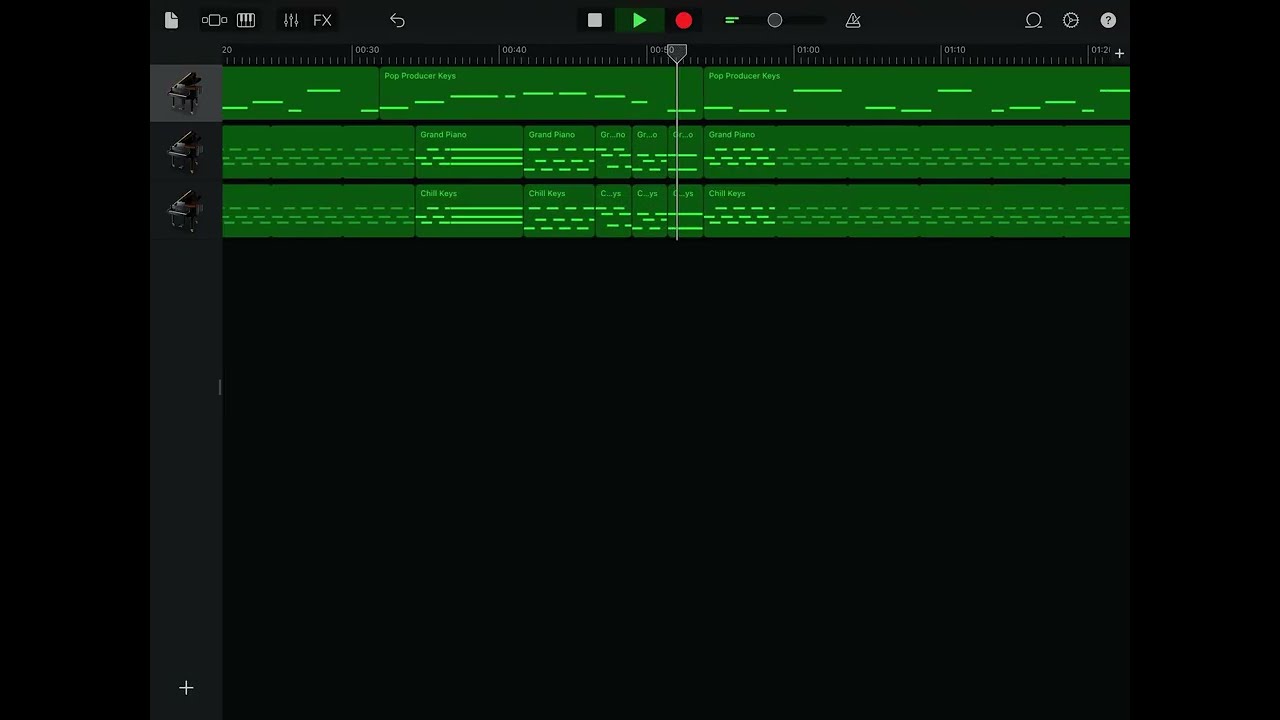The image size is (1280, 720).
Task: Open the track controls mixer
Action: [x=291, y=20]
